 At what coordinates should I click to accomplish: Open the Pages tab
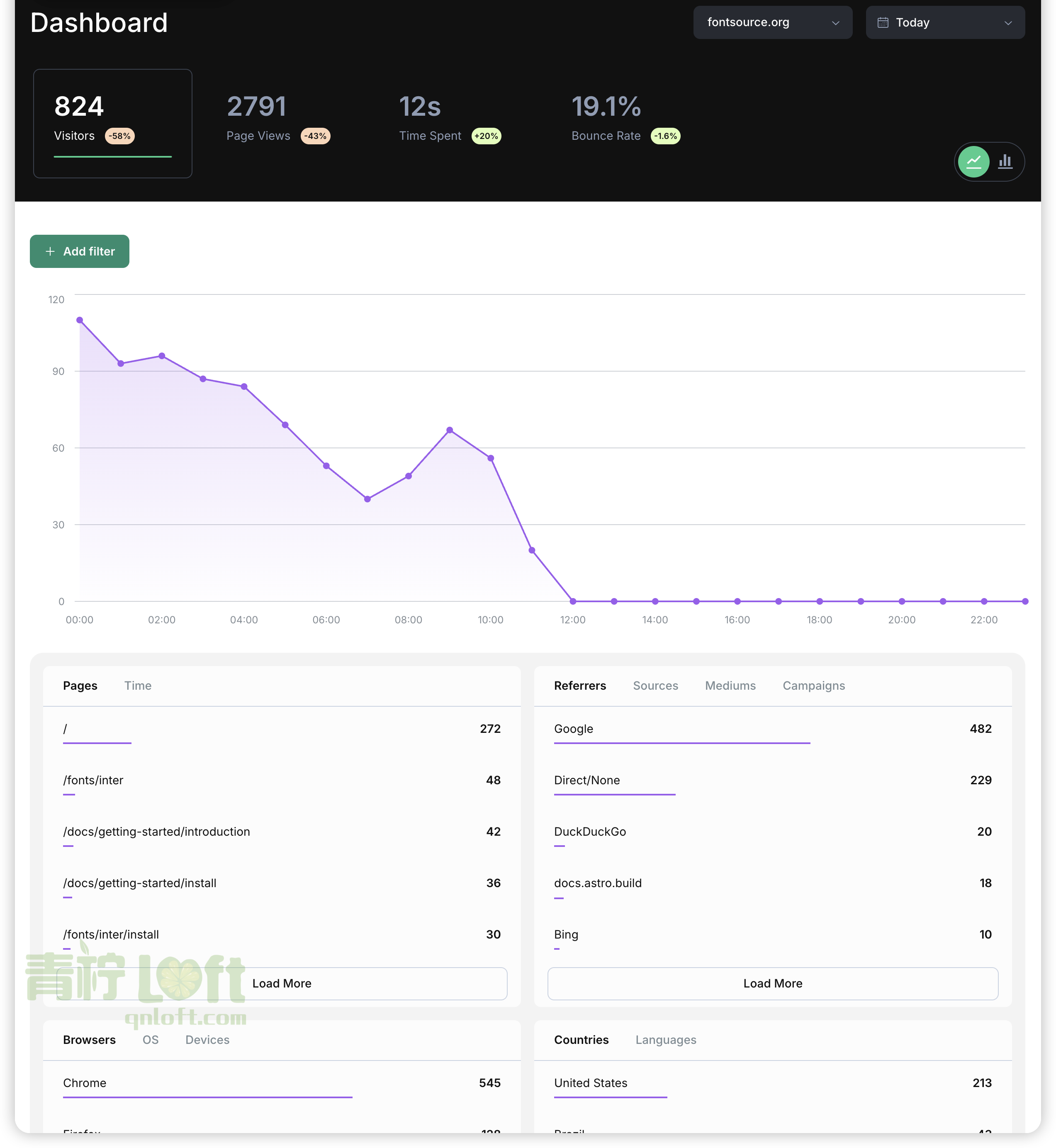click(x=80, y=686)
